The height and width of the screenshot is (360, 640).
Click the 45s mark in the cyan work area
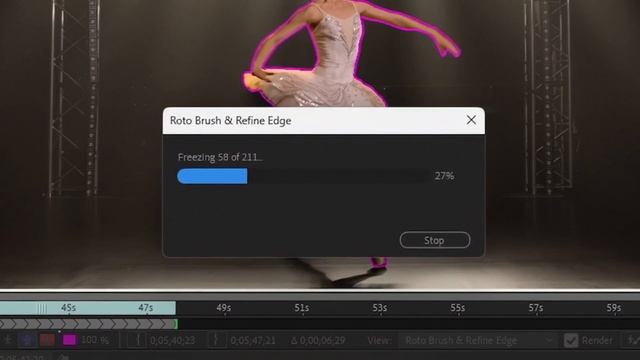click(x=69, y=308)
